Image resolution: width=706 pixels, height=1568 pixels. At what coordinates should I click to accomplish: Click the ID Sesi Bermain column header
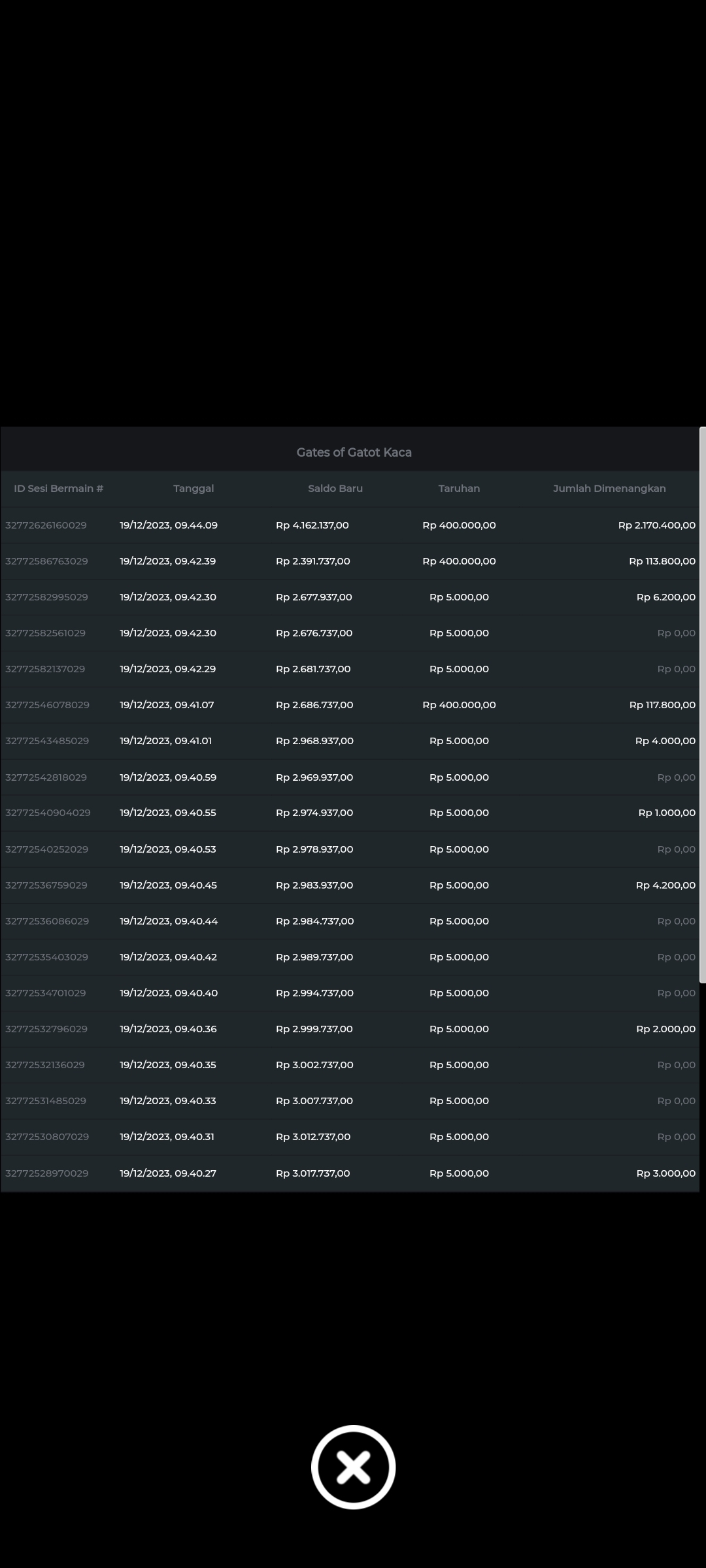(59, 489)
